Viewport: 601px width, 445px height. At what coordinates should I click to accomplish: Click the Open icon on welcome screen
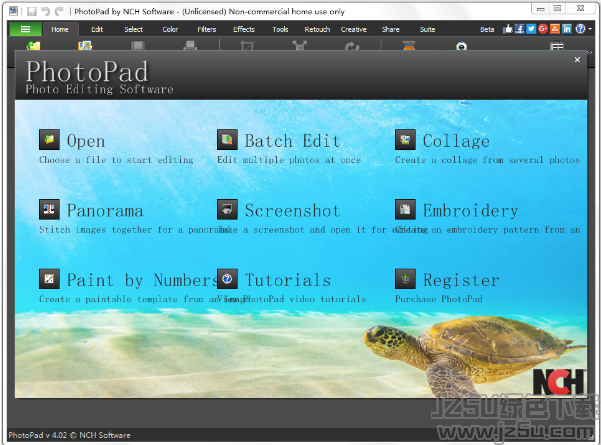pos(49,140)
